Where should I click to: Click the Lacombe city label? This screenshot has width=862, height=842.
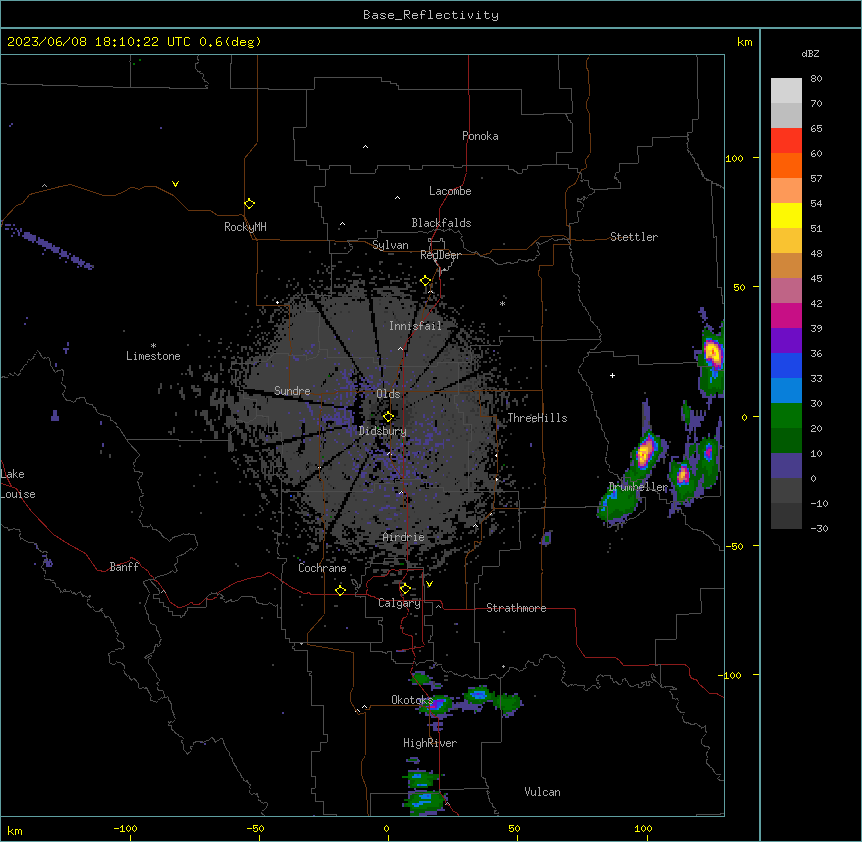click(450, 191)
